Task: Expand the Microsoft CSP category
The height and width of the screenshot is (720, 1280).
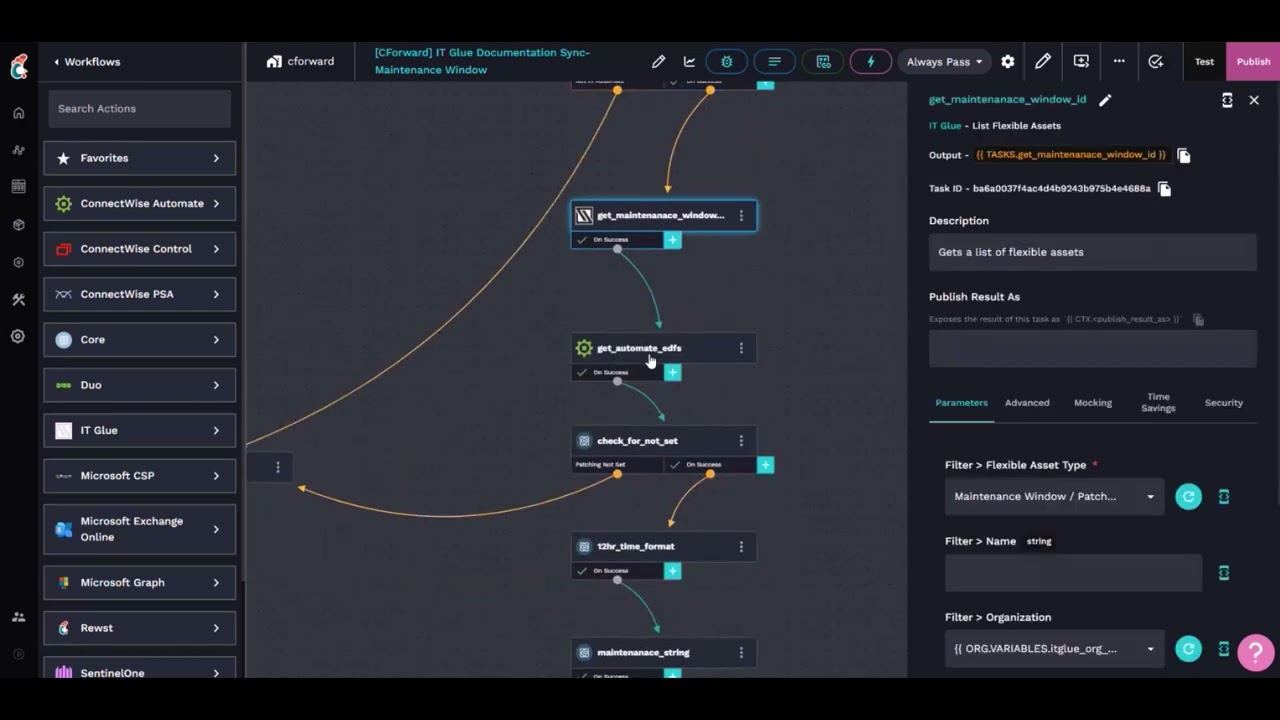Action: point(139,476)
